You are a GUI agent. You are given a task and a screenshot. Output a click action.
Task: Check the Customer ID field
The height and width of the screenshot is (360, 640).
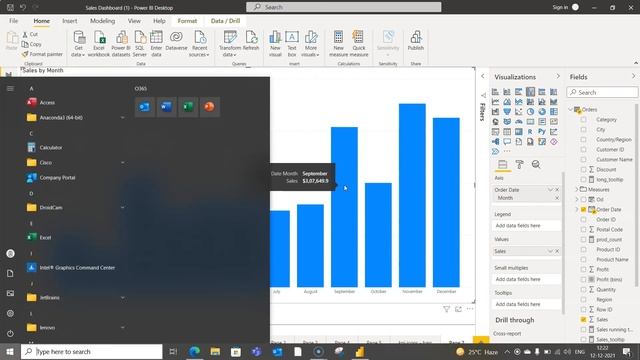[583, 149]
